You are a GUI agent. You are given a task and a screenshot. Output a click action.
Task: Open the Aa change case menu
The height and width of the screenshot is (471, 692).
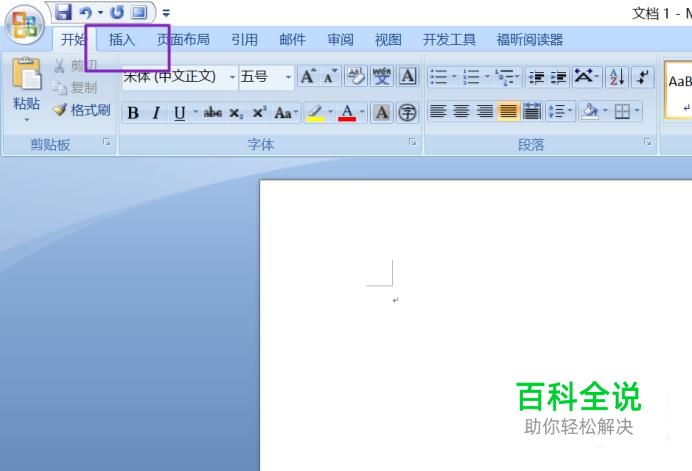coord(286,113)
